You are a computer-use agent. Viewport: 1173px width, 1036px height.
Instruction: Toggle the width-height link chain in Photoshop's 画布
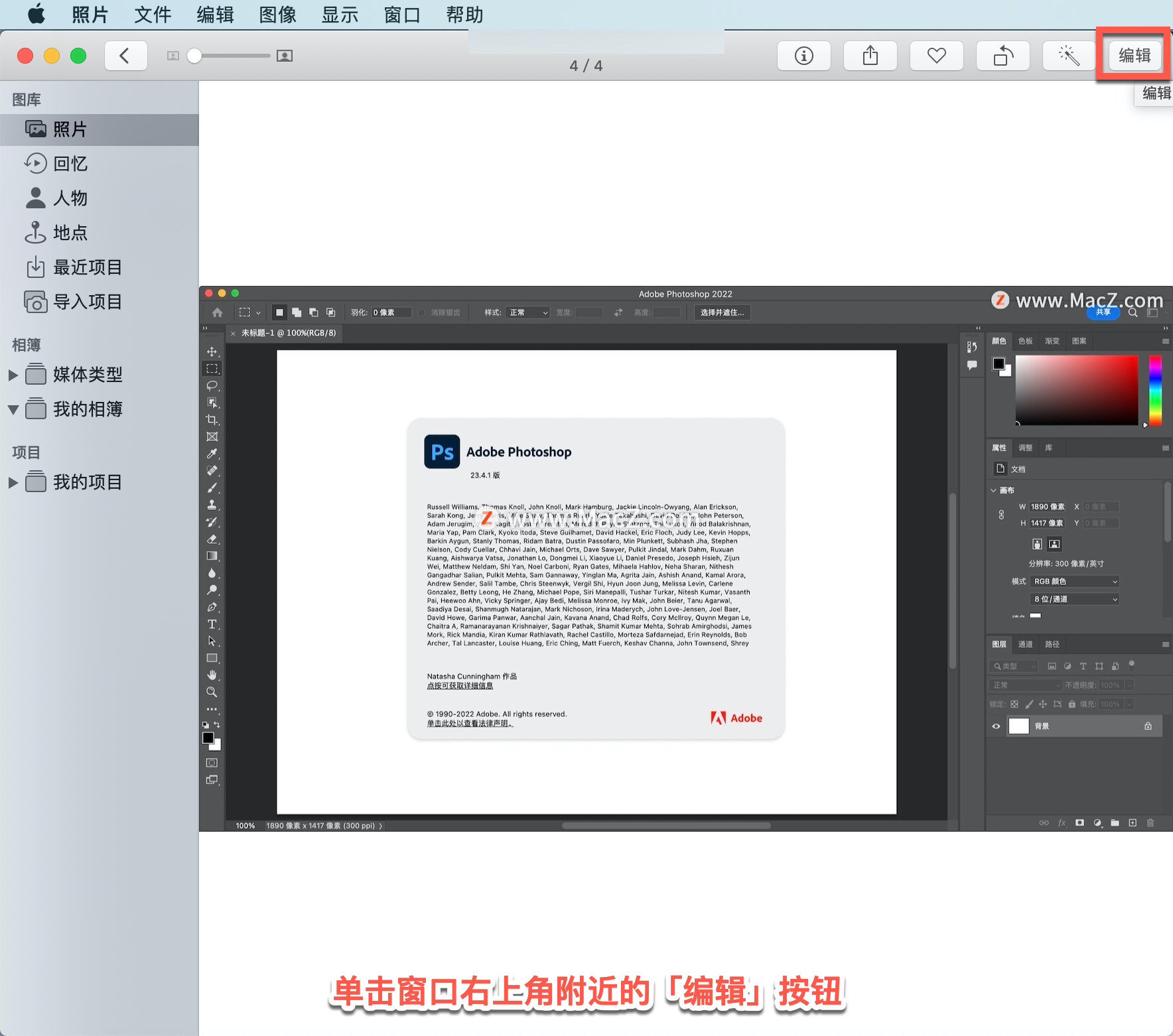click(x=1001, y=515)
